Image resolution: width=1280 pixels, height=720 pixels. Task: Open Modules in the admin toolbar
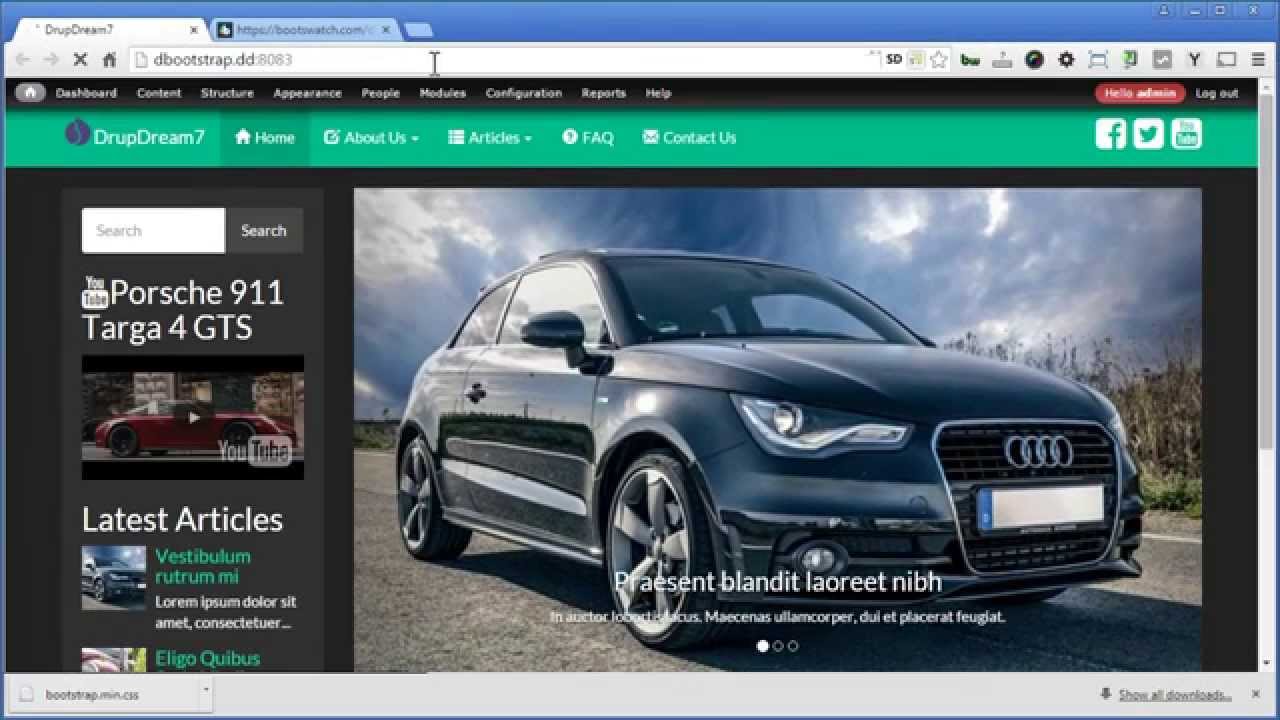tap(442, 93)
